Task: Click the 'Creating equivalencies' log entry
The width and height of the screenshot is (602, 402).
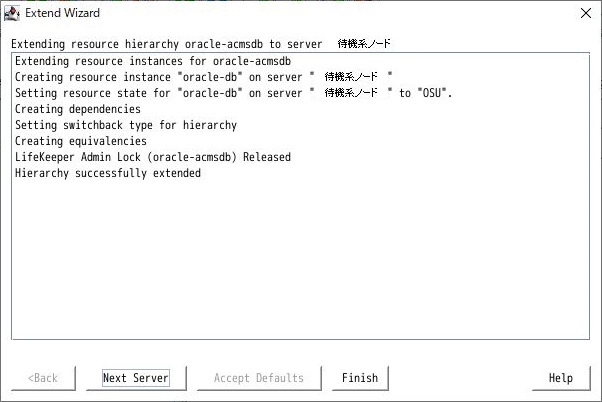Action: 81,141
